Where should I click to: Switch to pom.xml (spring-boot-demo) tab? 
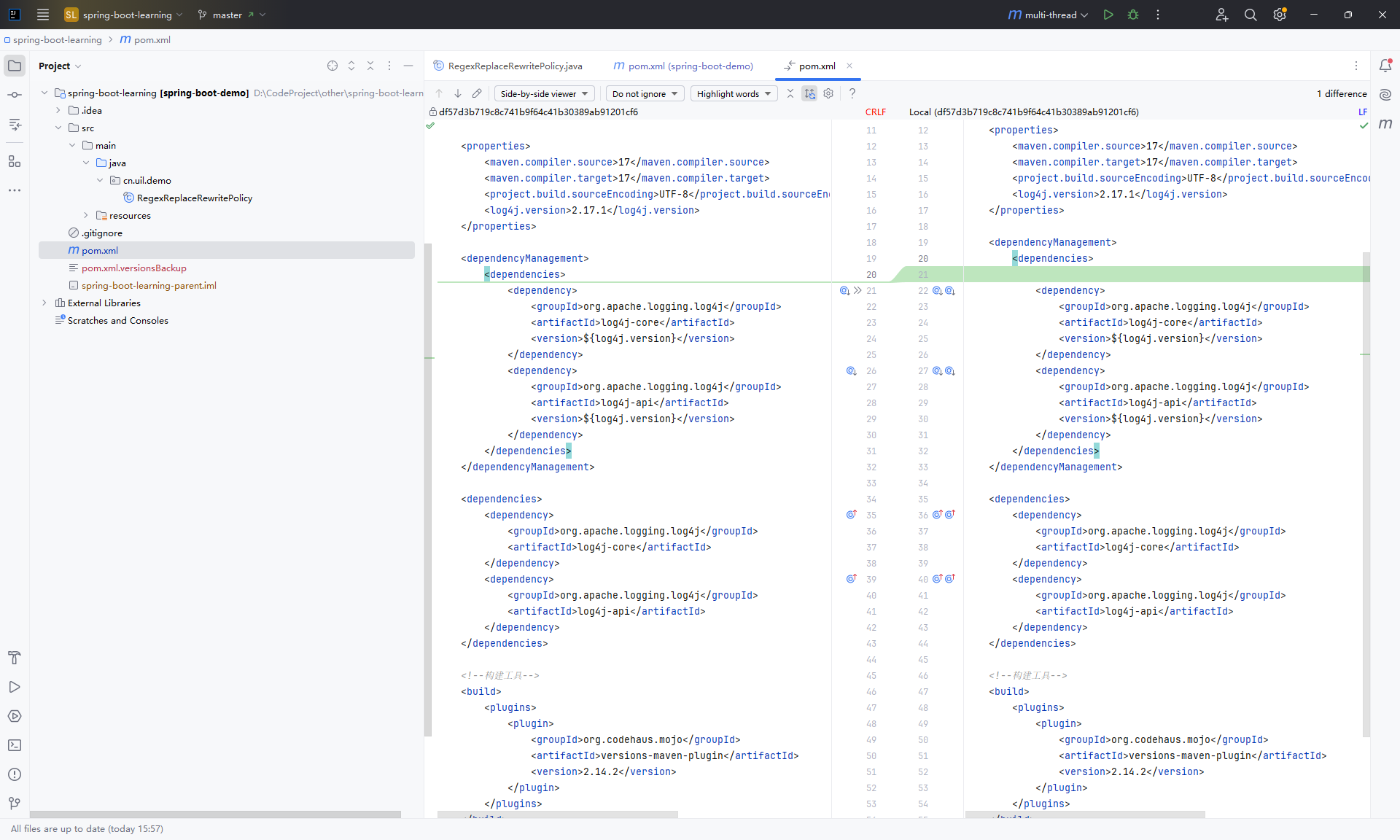tap(690, 66)
